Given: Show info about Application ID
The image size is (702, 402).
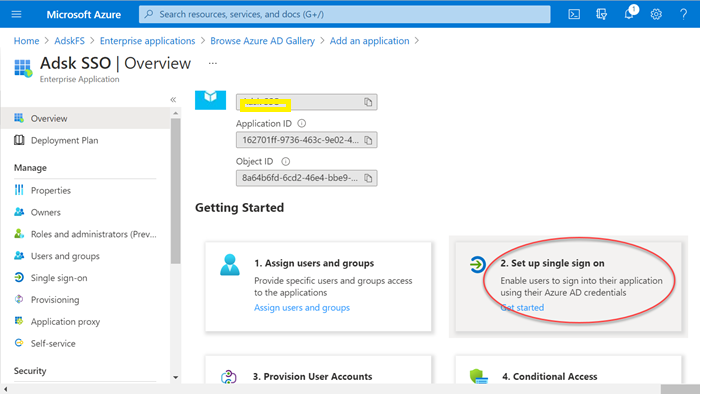Looking at the screenshot, I should coord(302,123).
